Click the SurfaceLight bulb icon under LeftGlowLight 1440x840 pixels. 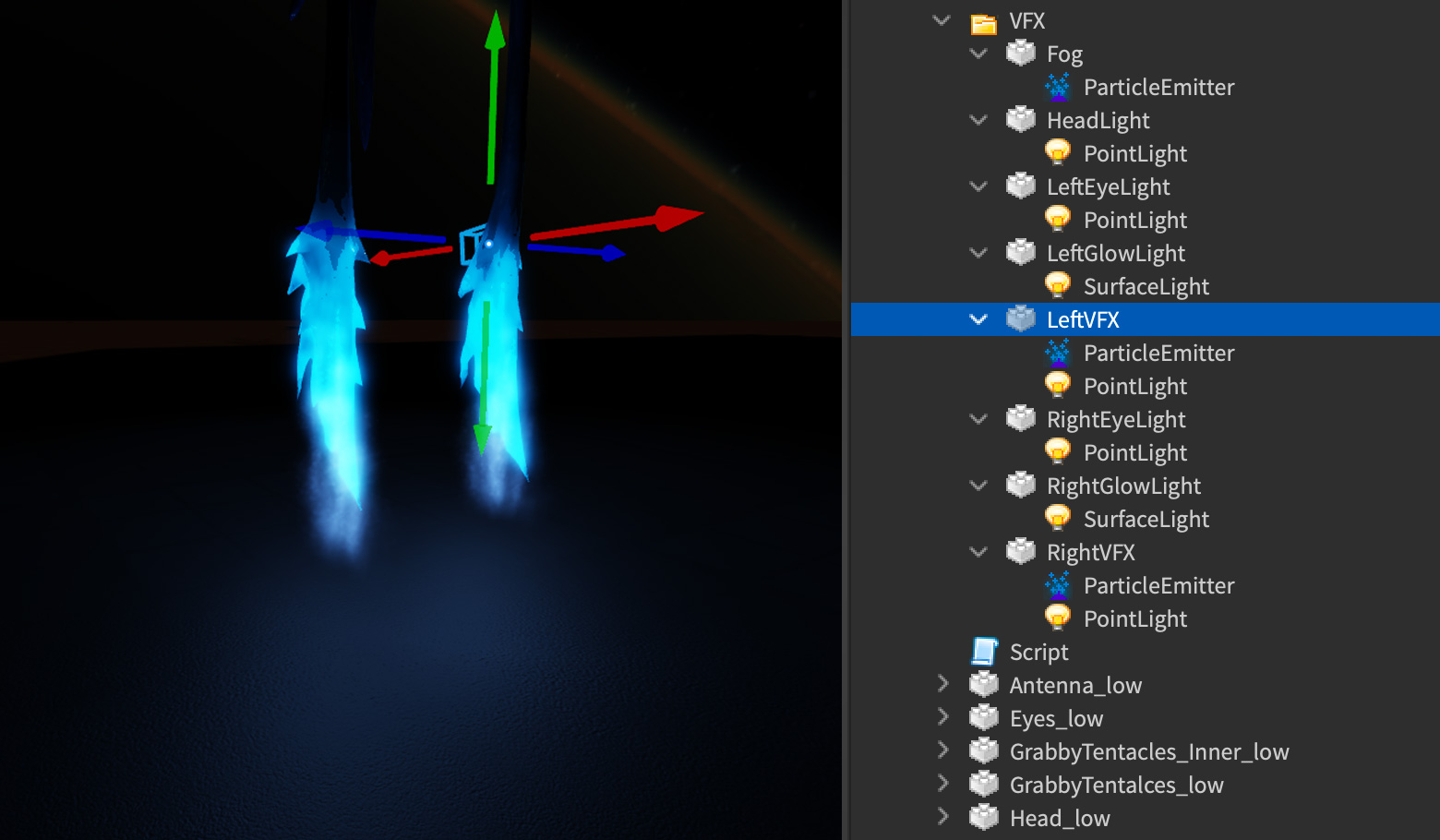pyautogui.click(x=1058, y=285)
